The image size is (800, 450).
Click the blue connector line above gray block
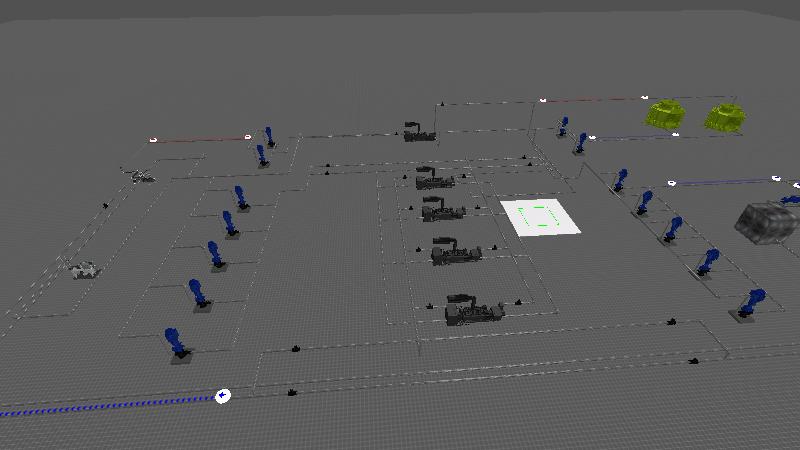point(722,181)
